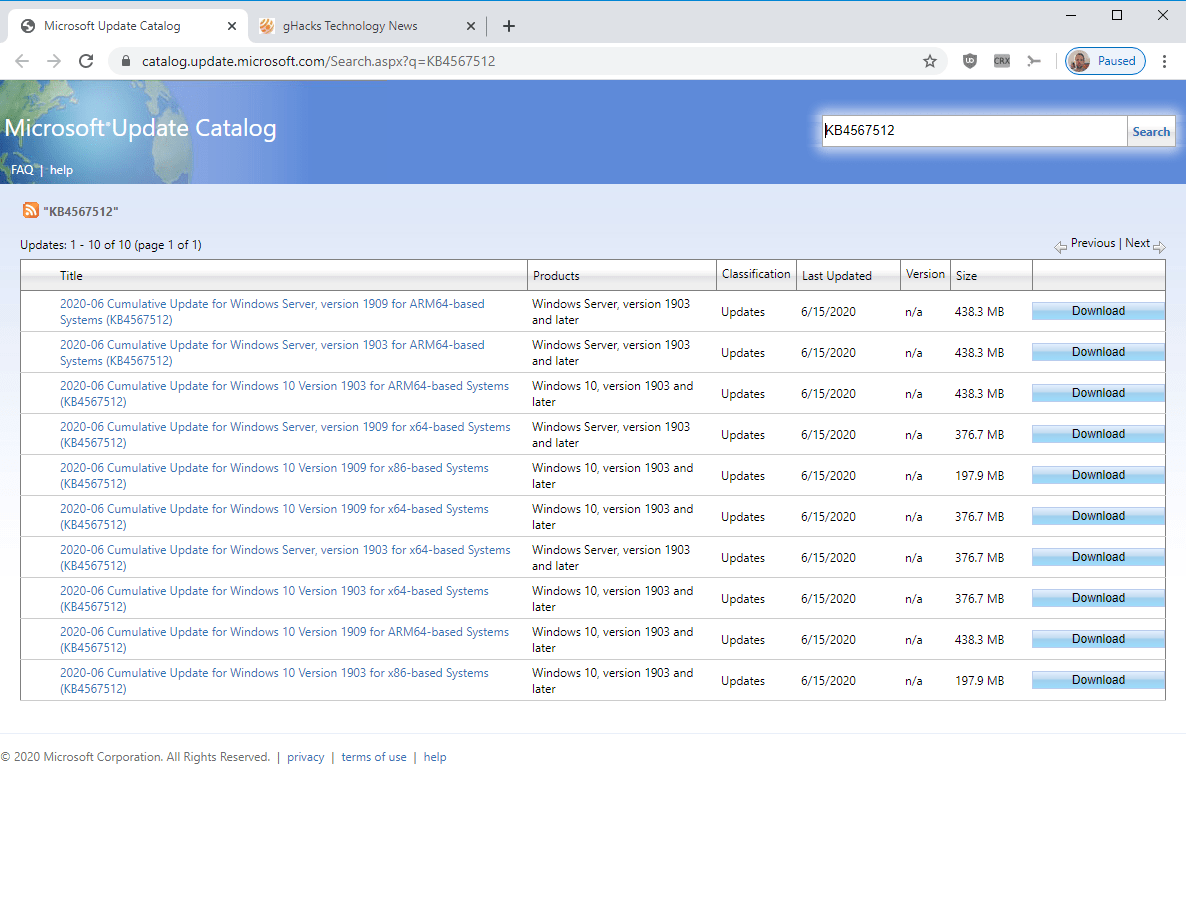Open the help link in the footer
Screen dimensions: 1186x907
tap(435, 756)
